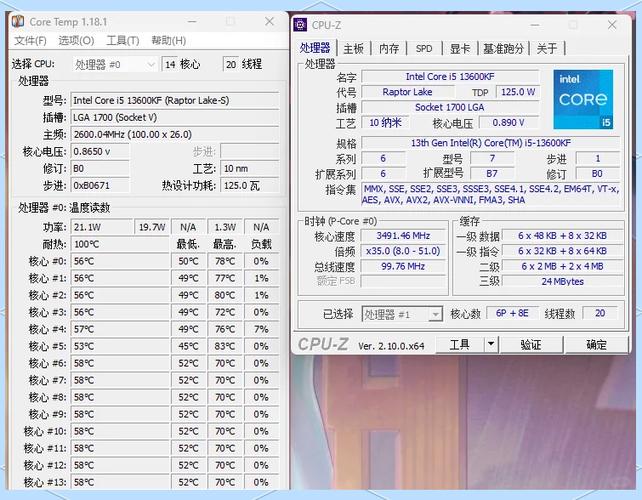Open the 文件(F) menu in Core Temp
The width and height of the screenshot is (642, 500).
tap(30, 41)
